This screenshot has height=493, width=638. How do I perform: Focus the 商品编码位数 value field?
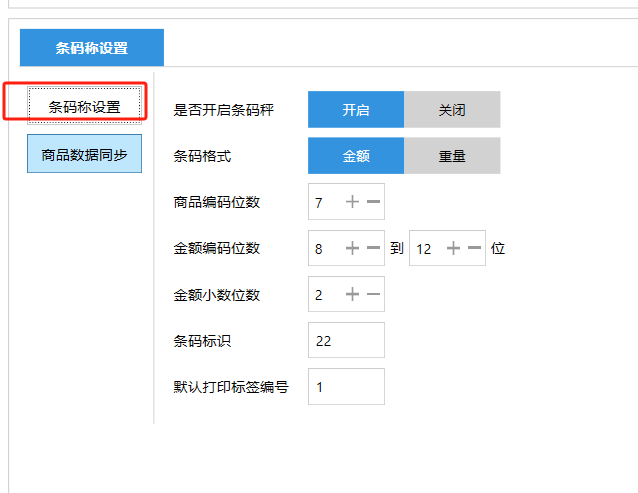[x=323, y=202]
